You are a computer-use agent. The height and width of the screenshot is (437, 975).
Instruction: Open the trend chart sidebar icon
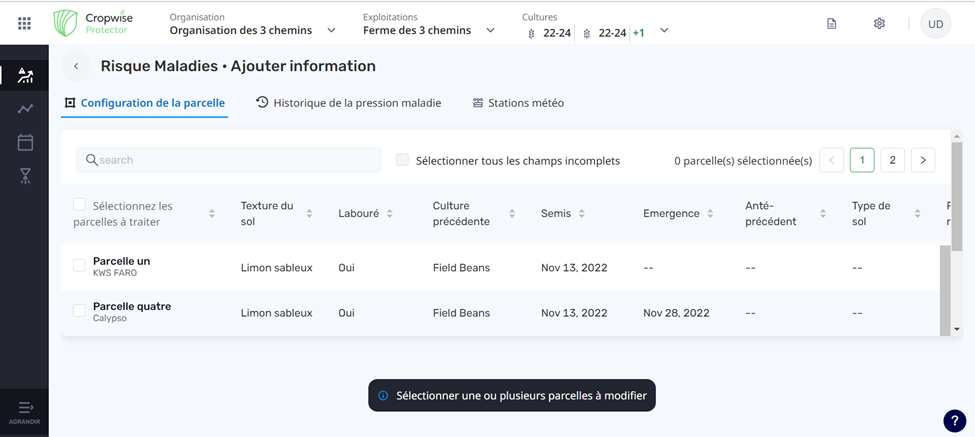tap(25, 109)
